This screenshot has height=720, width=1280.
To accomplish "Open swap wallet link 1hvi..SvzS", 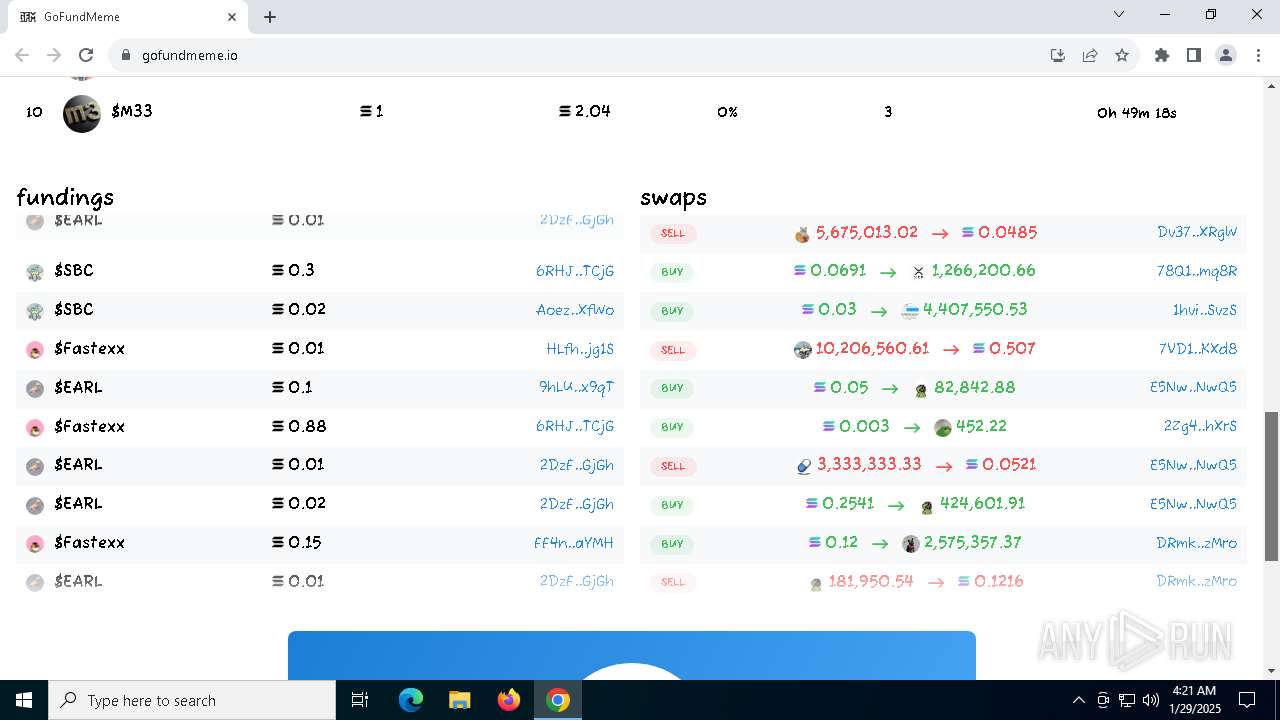I will coord(1205,310).
